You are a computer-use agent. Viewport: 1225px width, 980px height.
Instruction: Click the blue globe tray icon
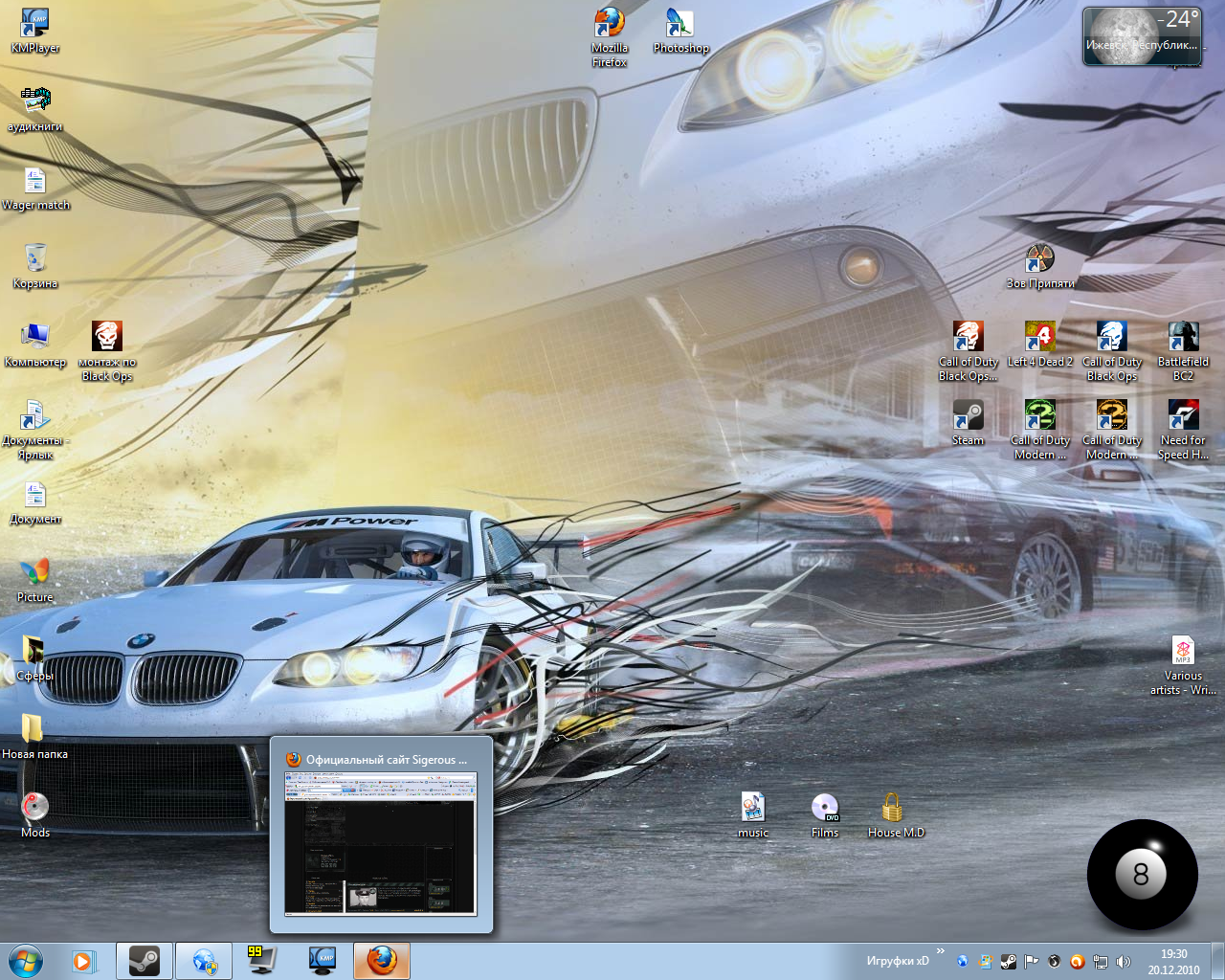coord(962,962)
